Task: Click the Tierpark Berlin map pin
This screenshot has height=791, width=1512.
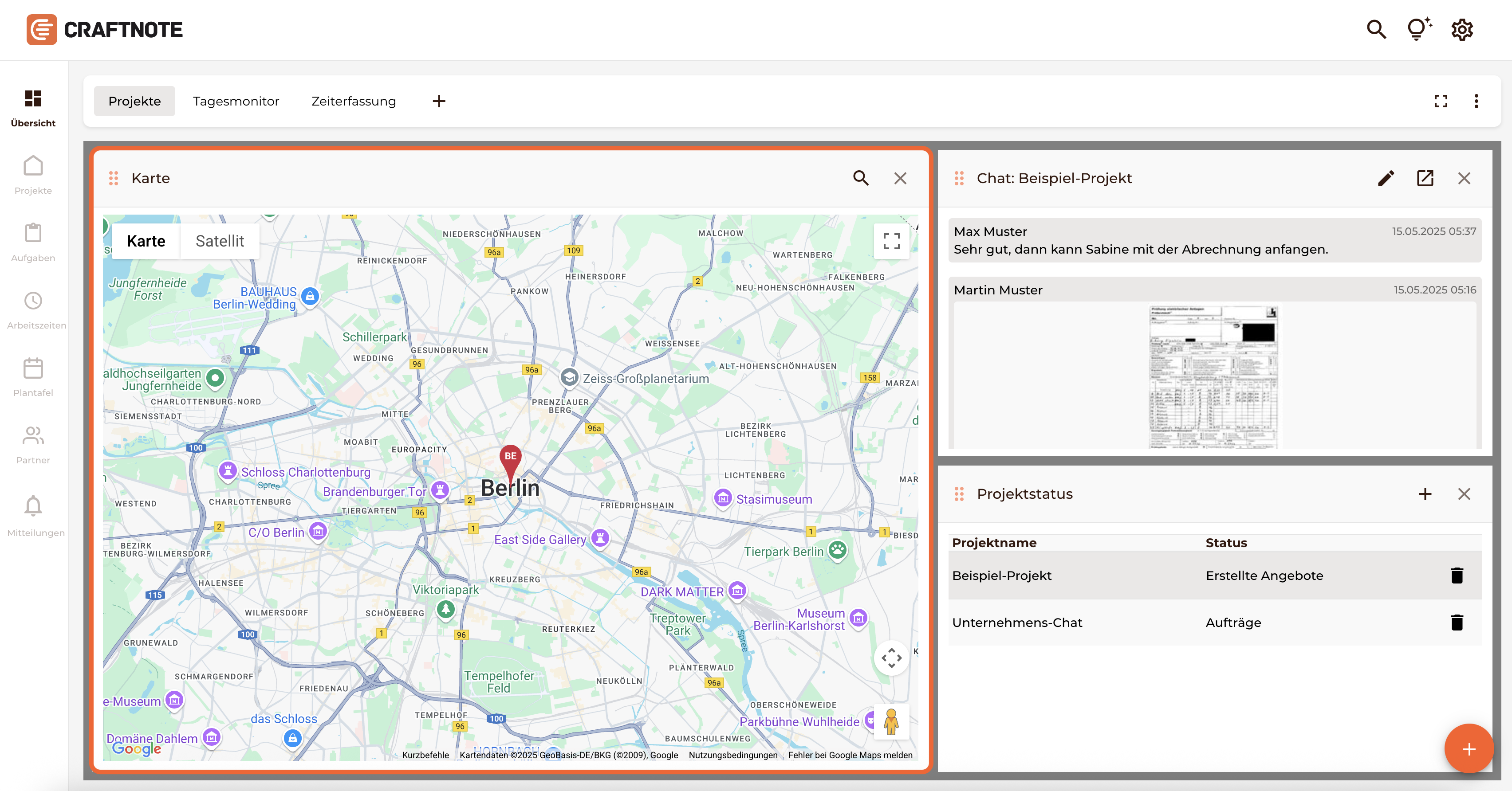Action: point(838,550)
